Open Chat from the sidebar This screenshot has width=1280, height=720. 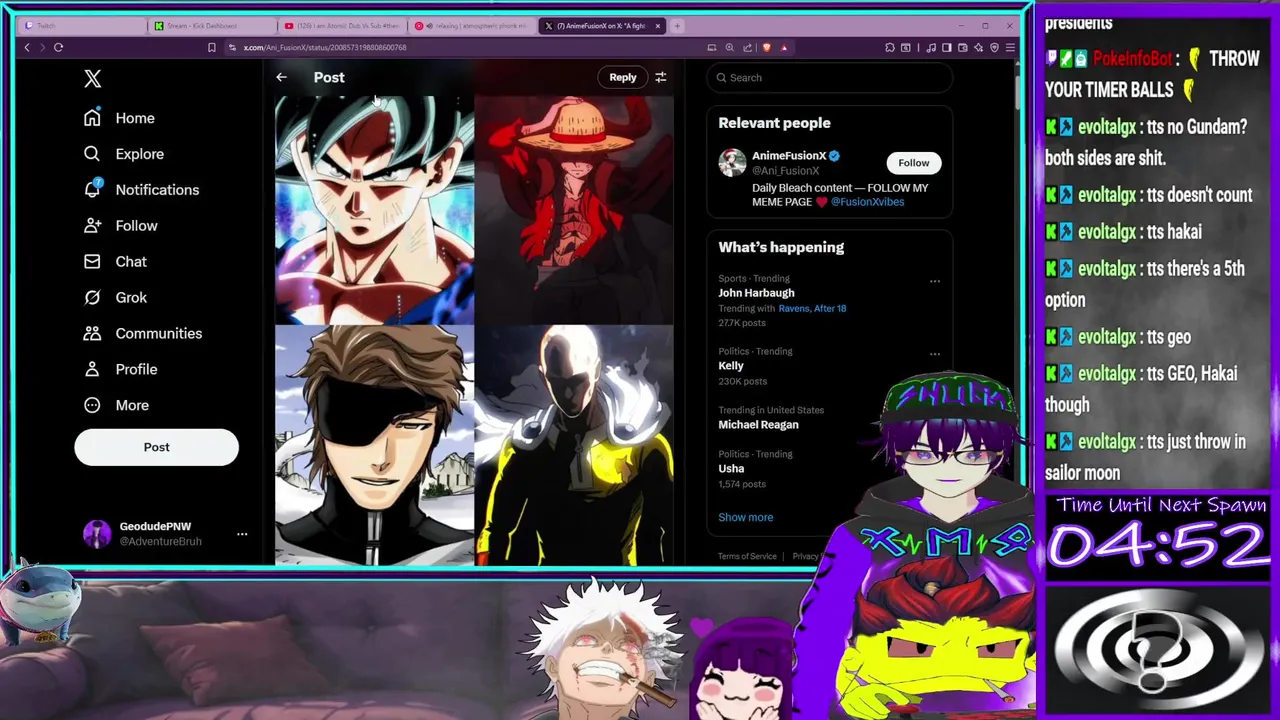tap(115, 262)
